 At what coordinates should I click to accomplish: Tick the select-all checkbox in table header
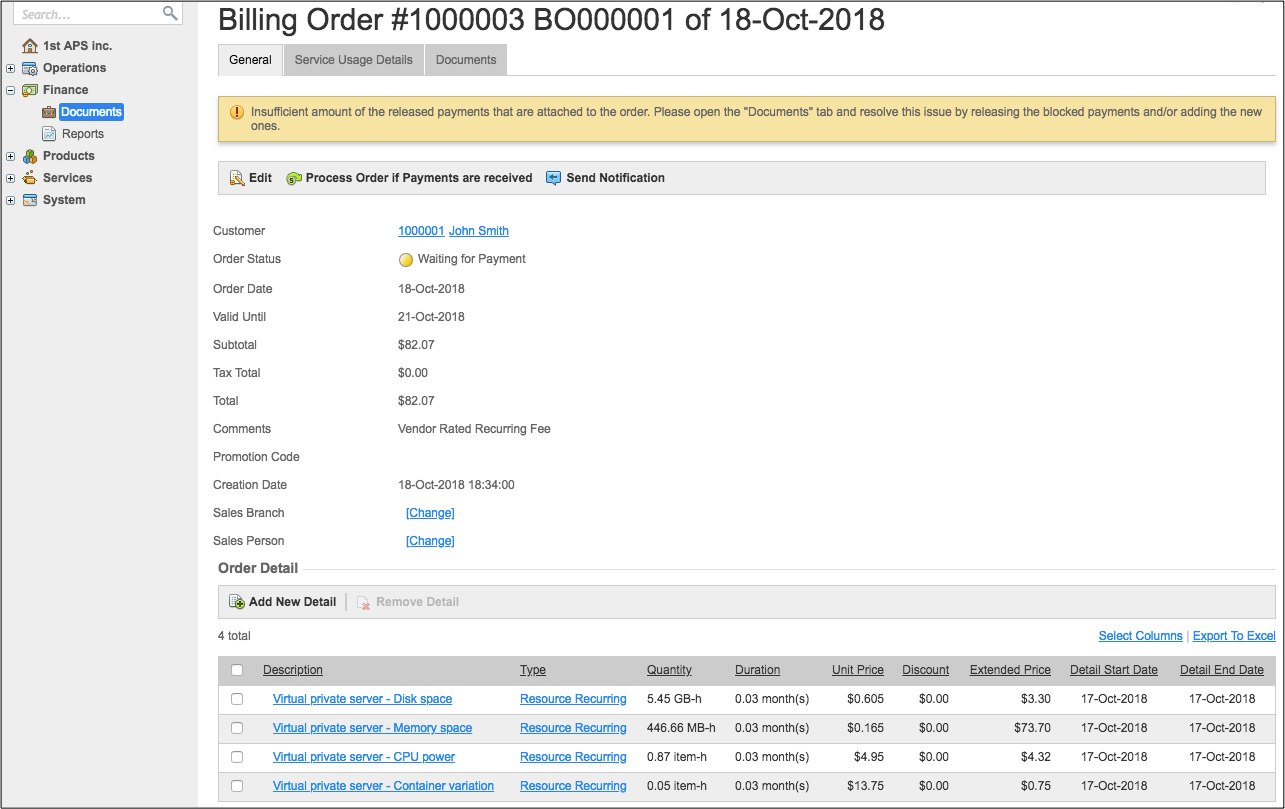tap(237, 670)
